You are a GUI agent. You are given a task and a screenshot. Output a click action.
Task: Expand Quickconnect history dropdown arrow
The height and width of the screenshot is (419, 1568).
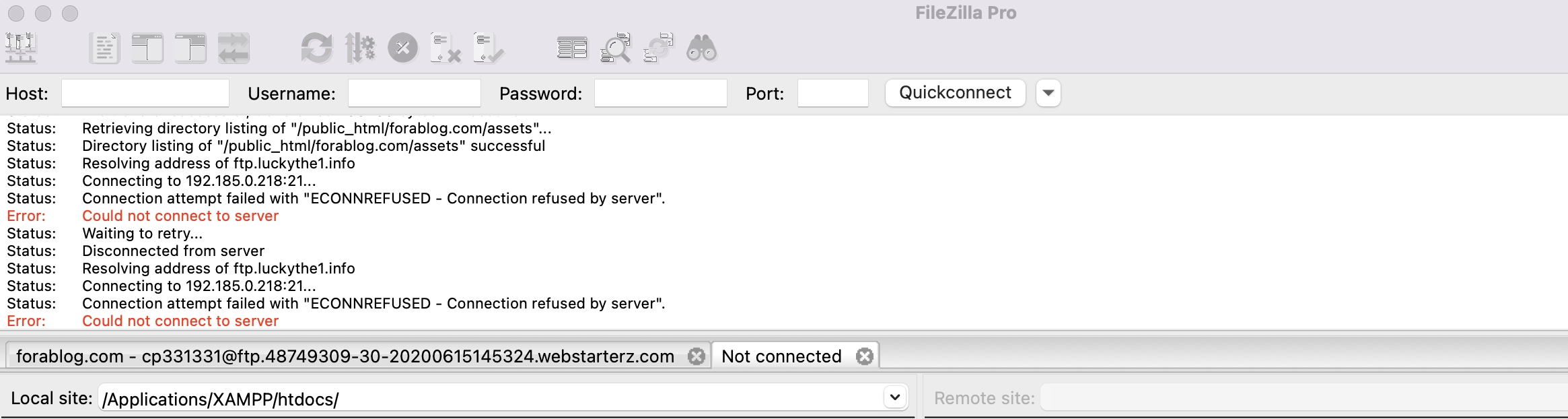[x=1048, y=93]
